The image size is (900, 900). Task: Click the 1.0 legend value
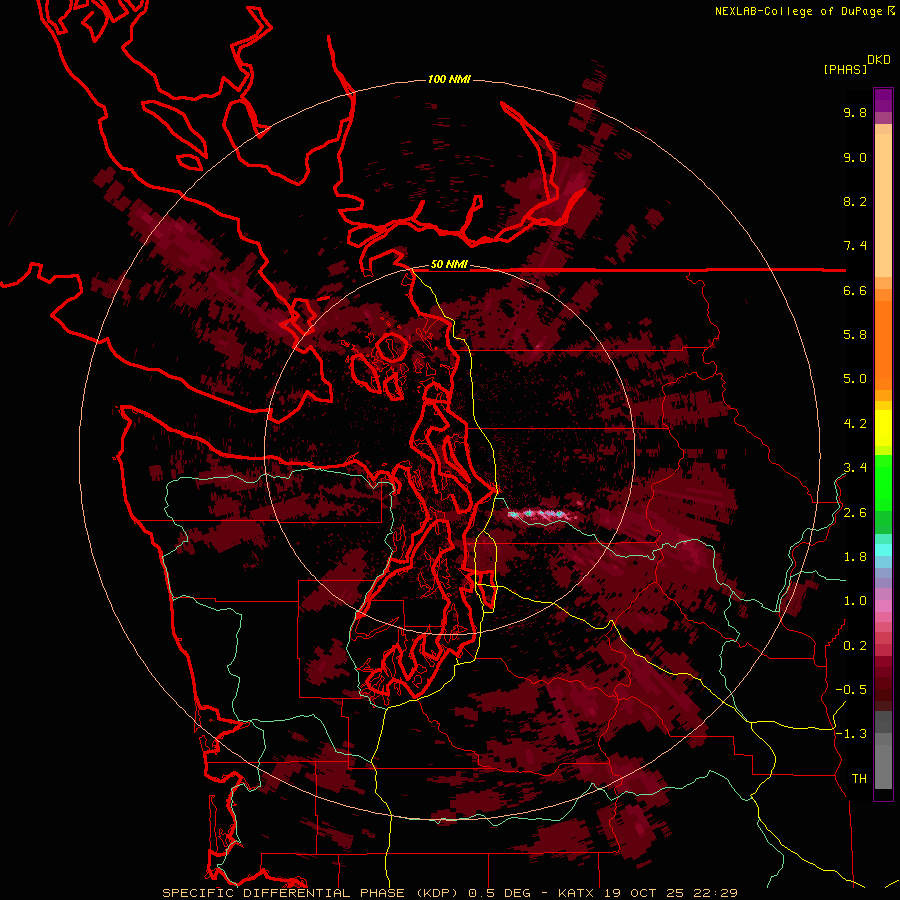pos(855,601)
